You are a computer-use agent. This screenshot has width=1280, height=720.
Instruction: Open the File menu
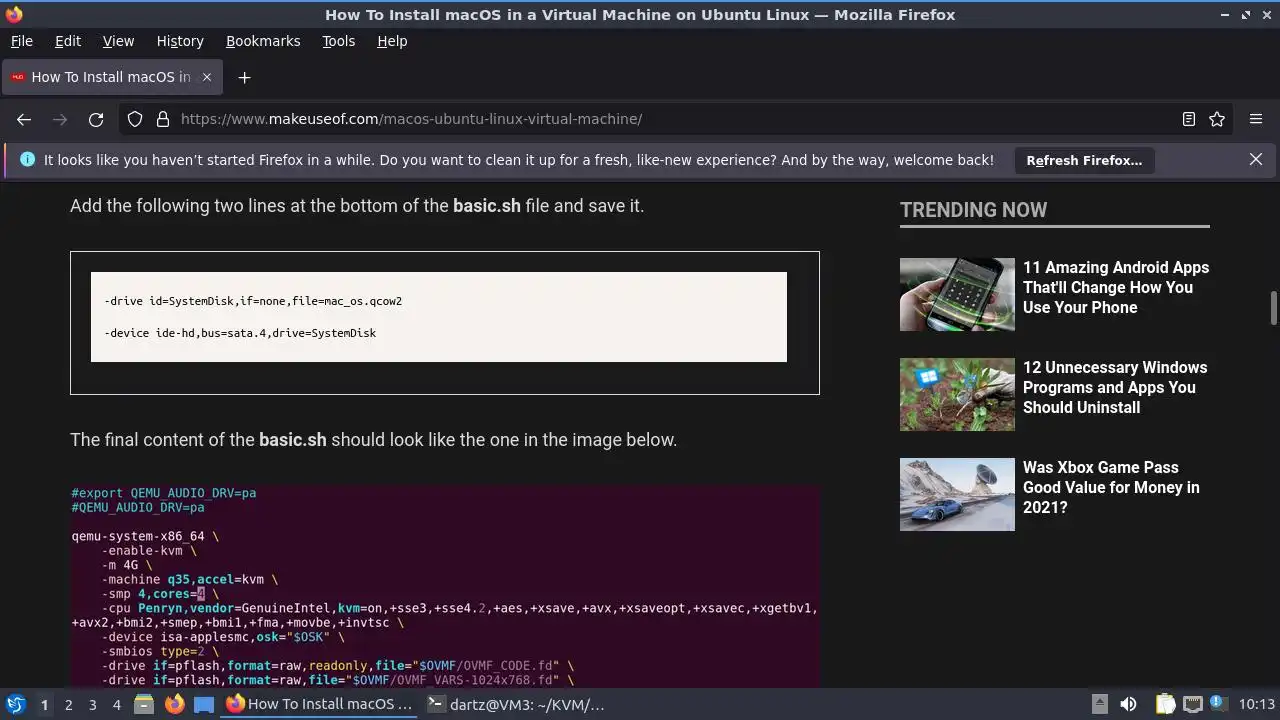coord(21,41)
